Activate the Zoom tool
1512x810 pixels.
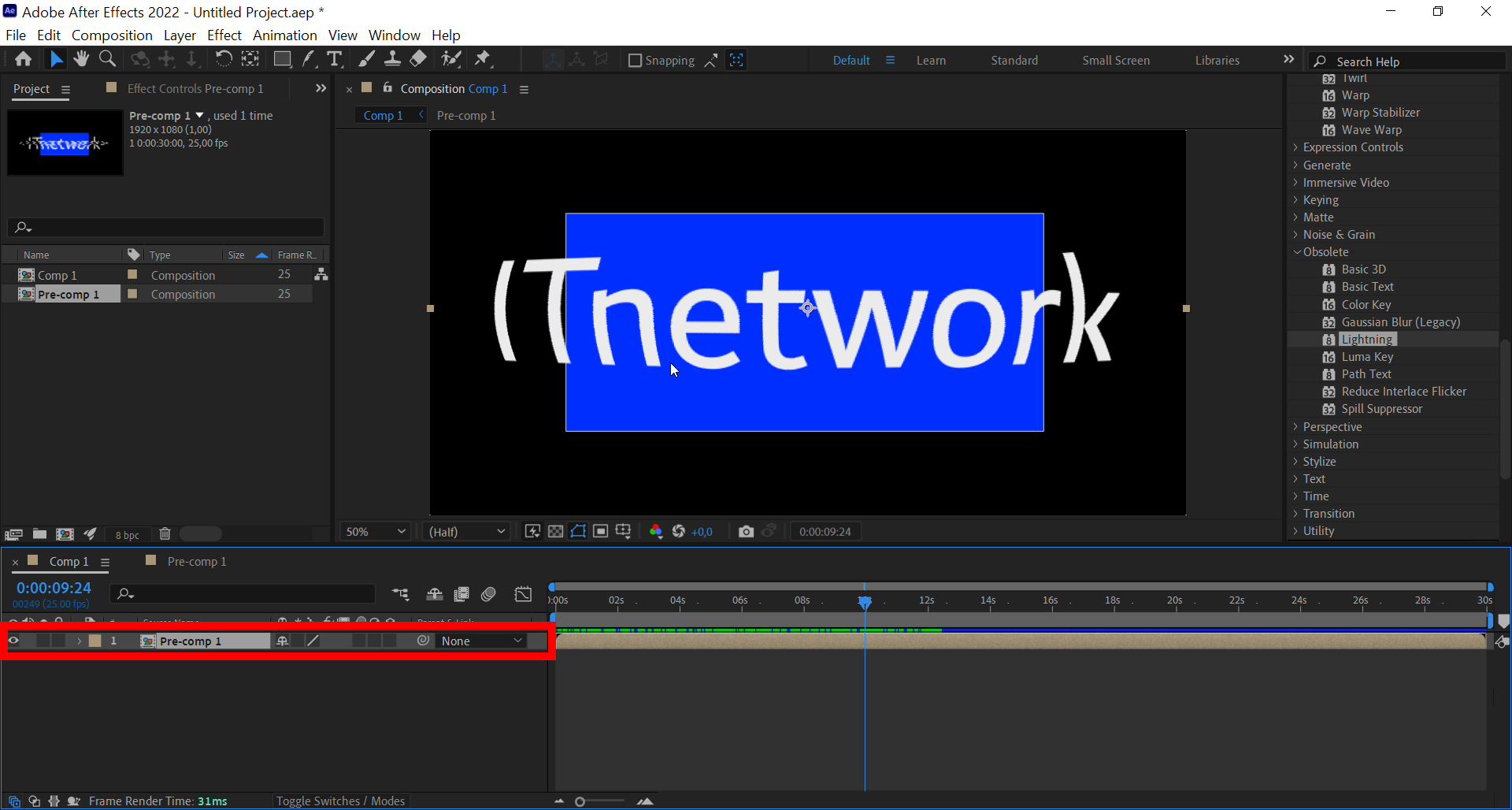(x=107, y=59)
